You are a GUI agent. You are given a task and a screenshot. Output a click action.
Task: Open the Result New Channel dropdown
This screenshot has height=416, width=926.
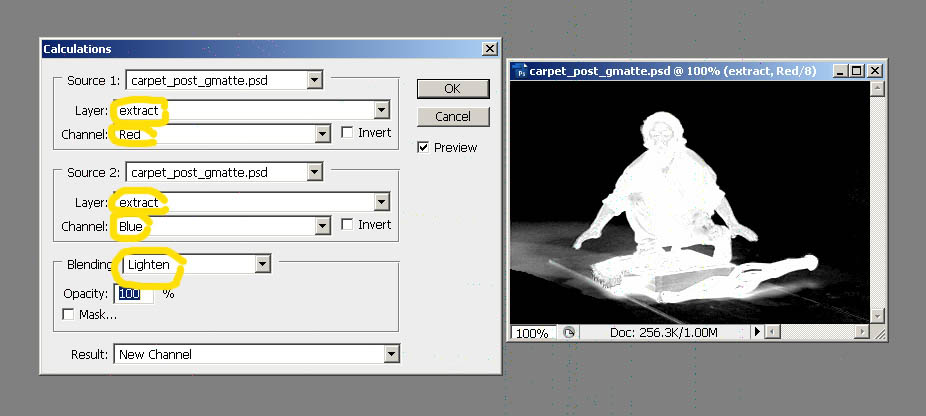click(392, 354)
